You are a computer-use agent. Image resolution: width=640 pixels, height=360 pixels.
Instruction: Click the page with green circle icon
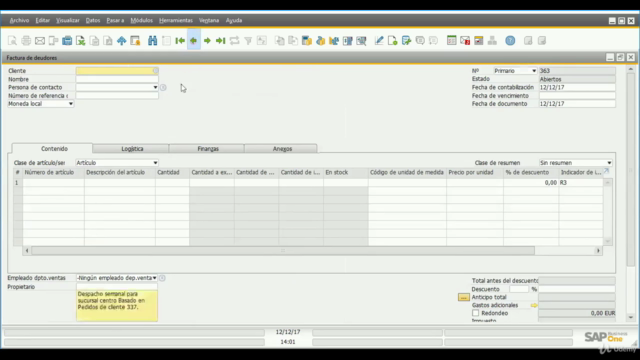[x=392, y=40]
